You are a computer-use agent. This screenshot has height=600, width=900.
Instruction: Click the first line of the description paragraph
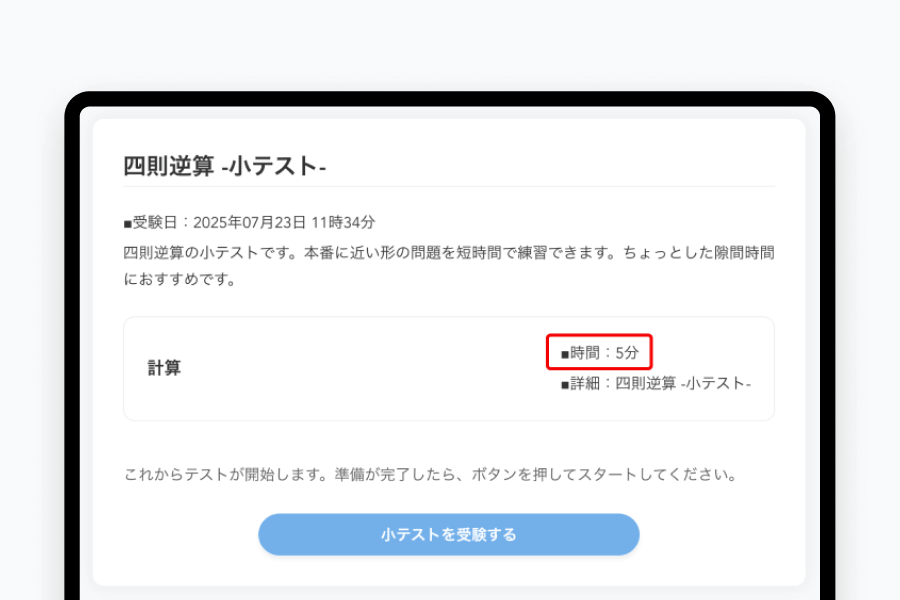point(449,253)
